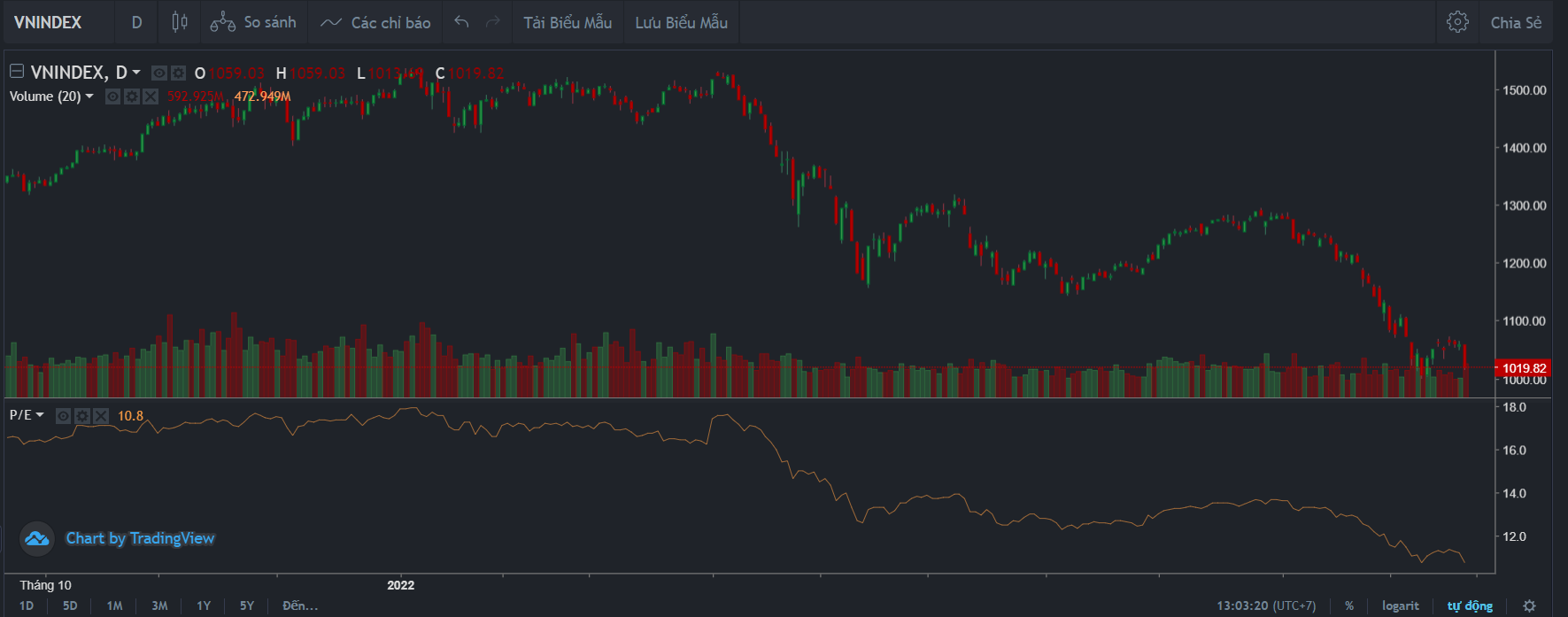Open the Volume indicator settings gear
1568x617 pixels.
point(132,96)
